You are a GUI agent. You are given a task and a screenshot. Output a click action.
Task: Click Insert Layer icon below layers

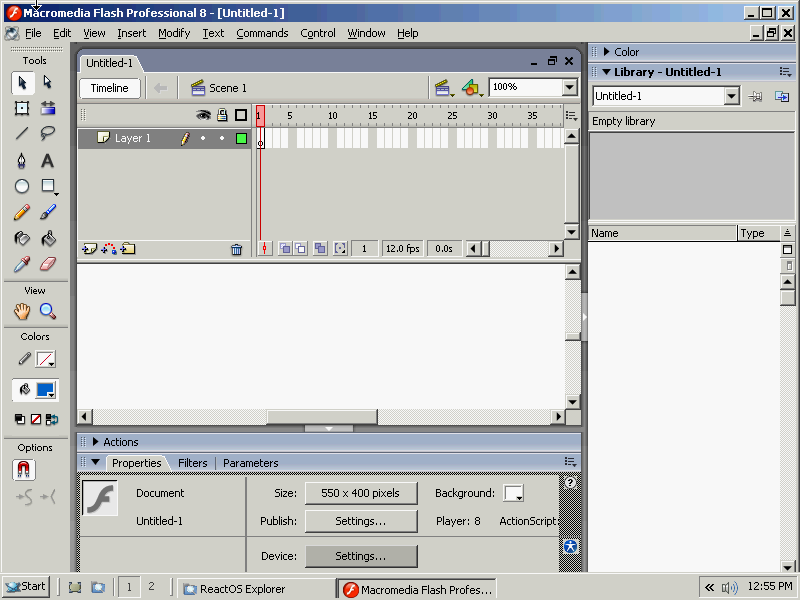pos(89,249)
